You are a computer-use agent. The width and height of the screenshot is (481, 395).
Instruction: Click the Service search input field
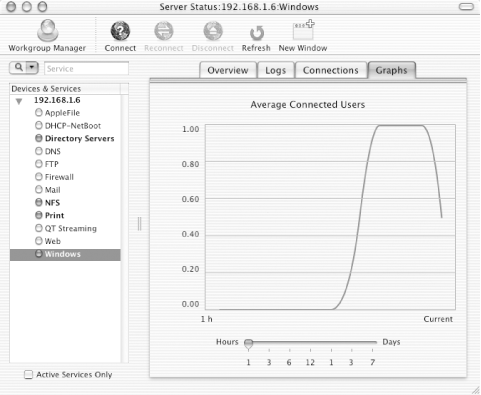click(x=86, y=68)
